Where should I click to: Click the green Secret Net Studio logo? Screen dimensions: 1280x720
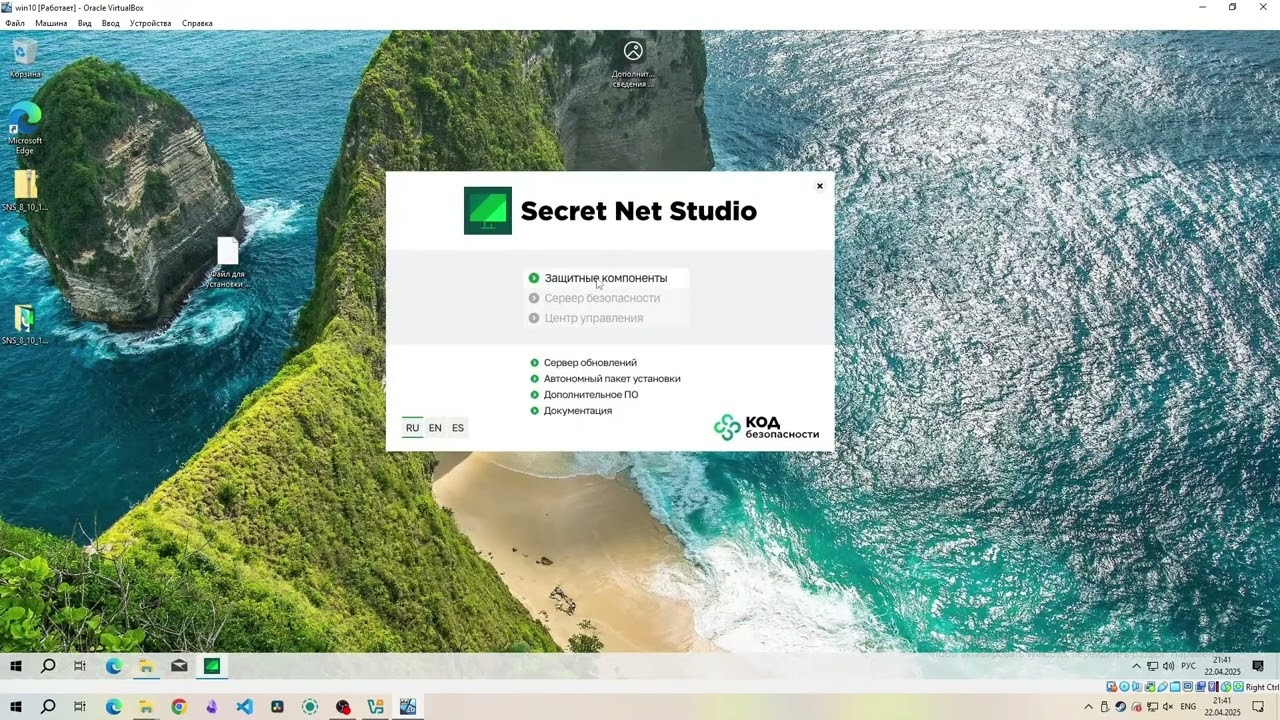pos(488,211)
